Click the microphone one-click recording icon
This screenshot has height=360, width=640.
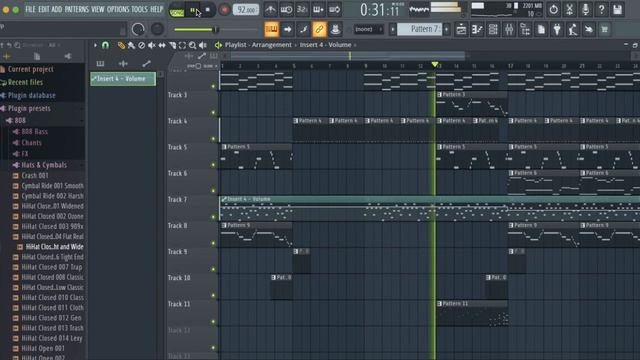pos(585,9)
